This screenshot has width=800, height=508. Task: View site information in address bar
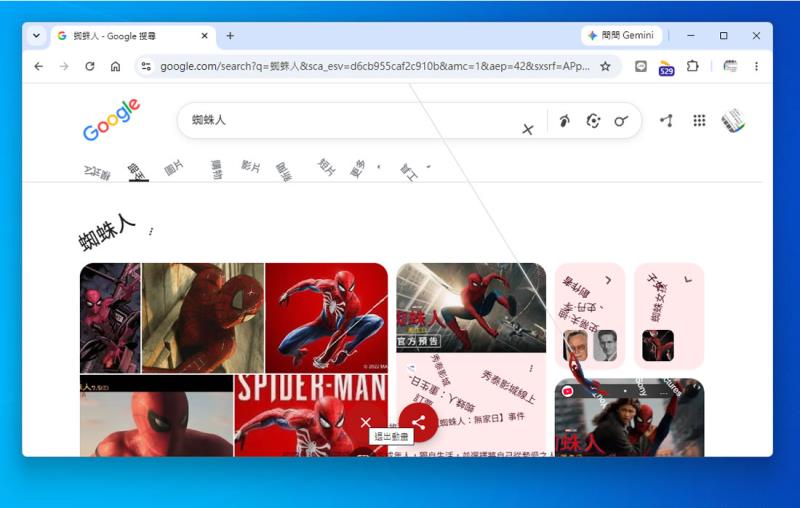[x=146, y=66]
